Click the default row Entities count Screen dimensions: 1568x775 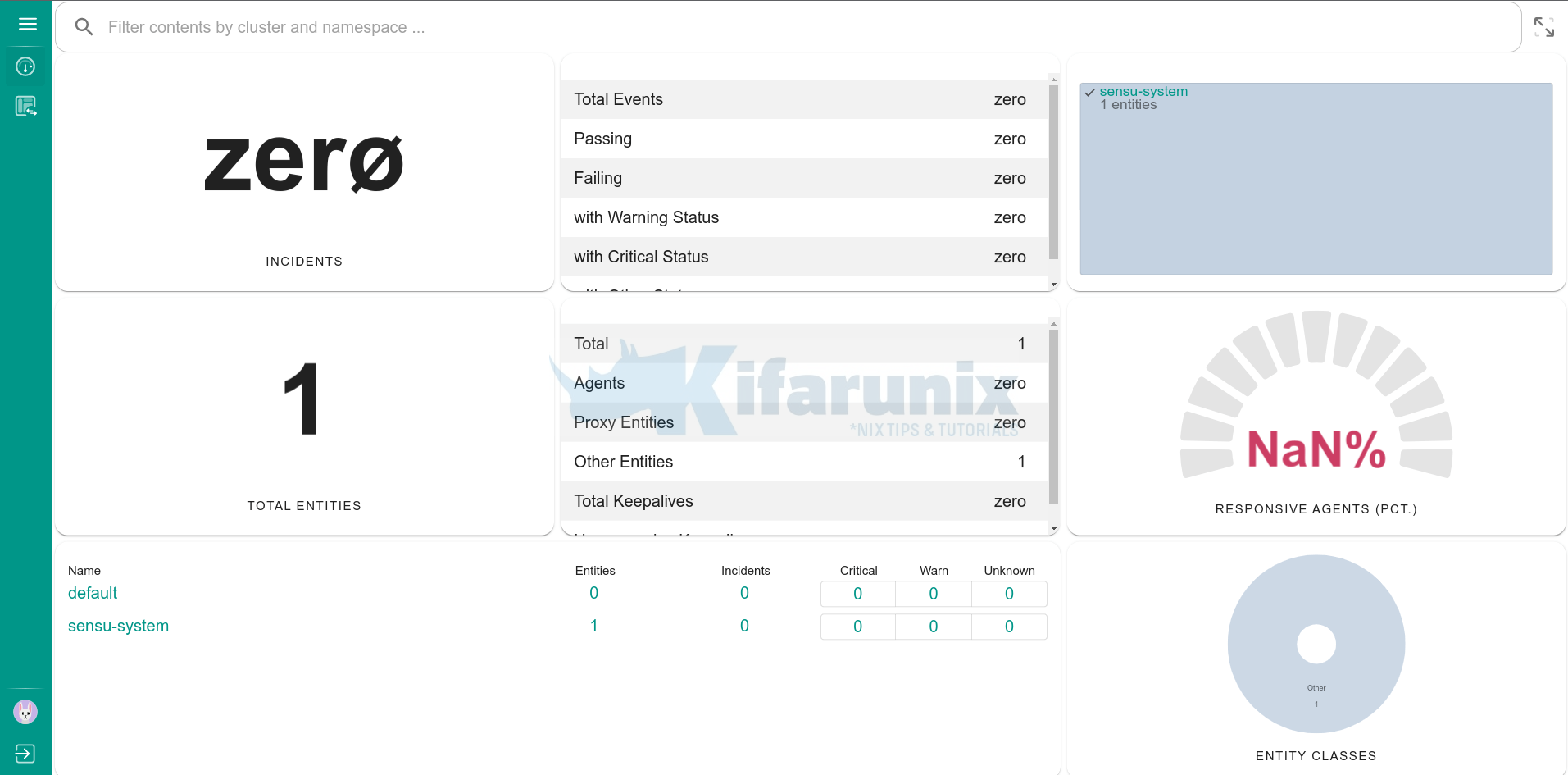coord(593,593)
